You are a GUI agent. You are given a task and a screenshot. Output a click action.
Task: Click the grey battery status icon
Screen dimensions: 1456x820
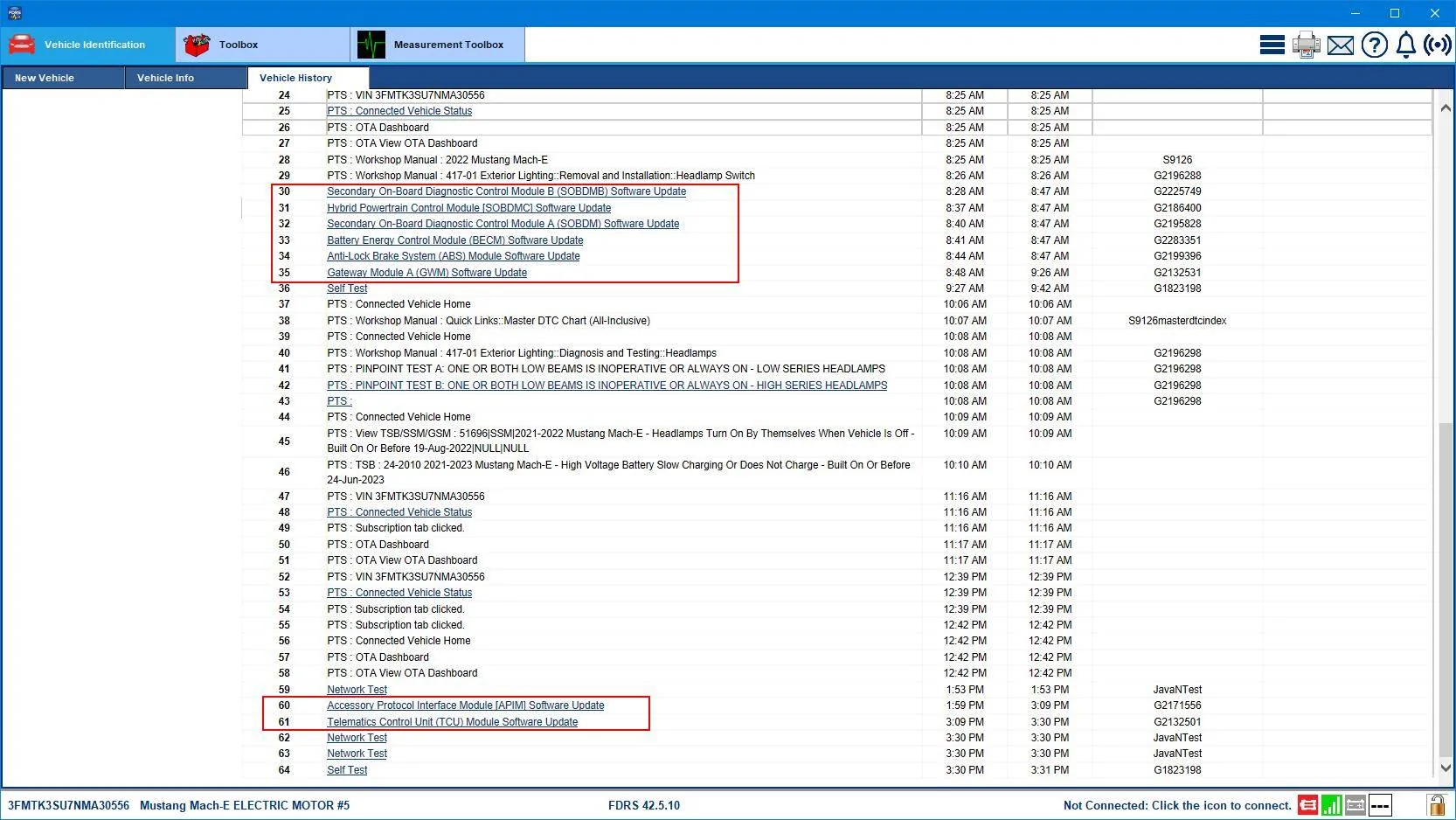[1355, 805]
